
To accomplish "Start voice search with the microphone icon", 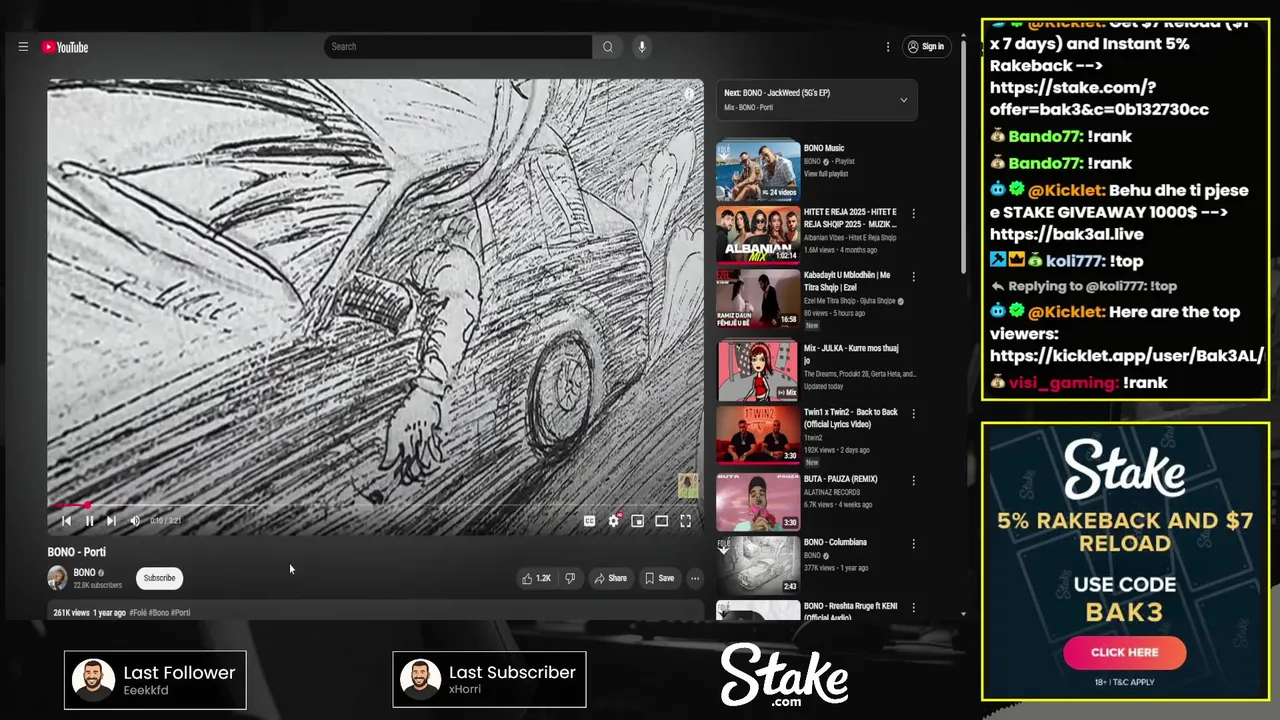I will tap(642, 47).
